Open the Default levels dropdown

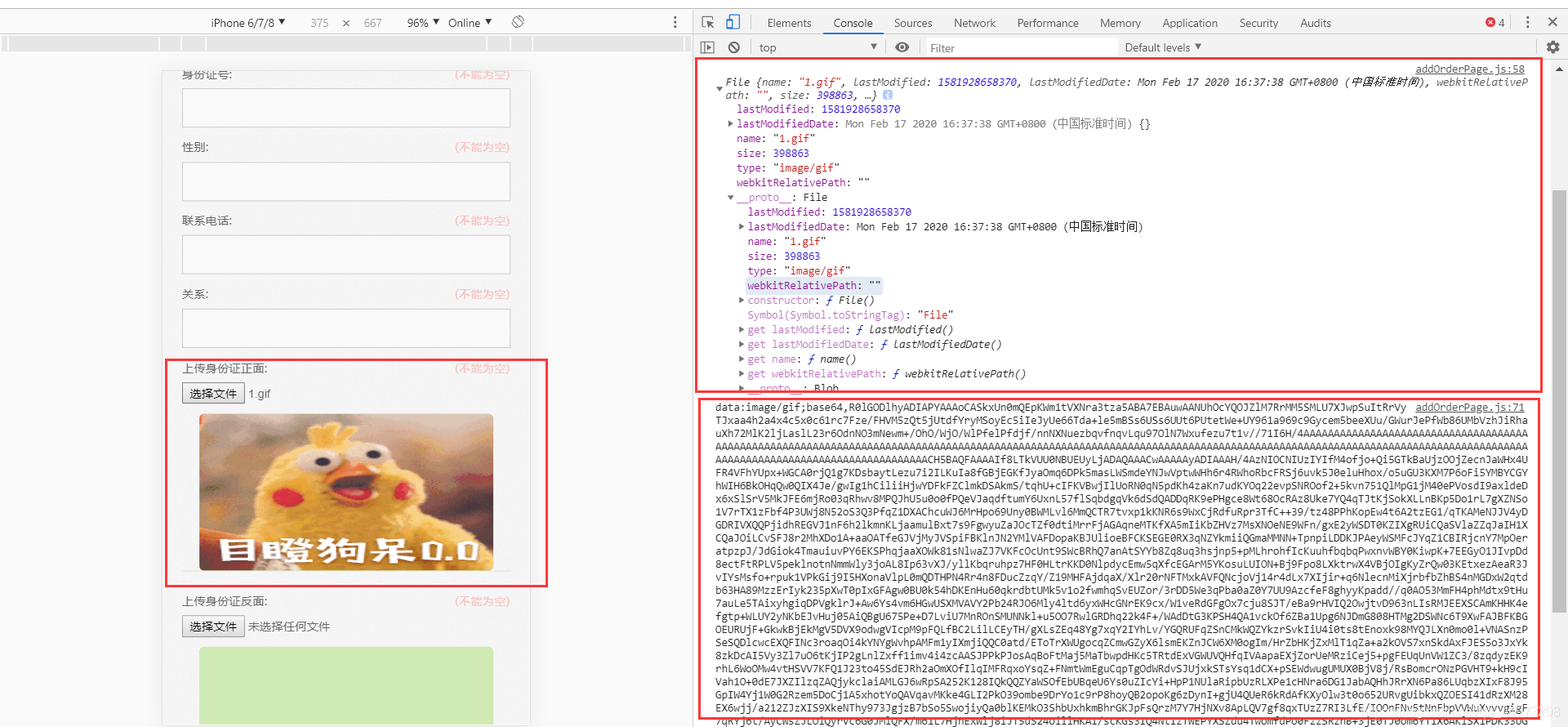coord(1163,47)
